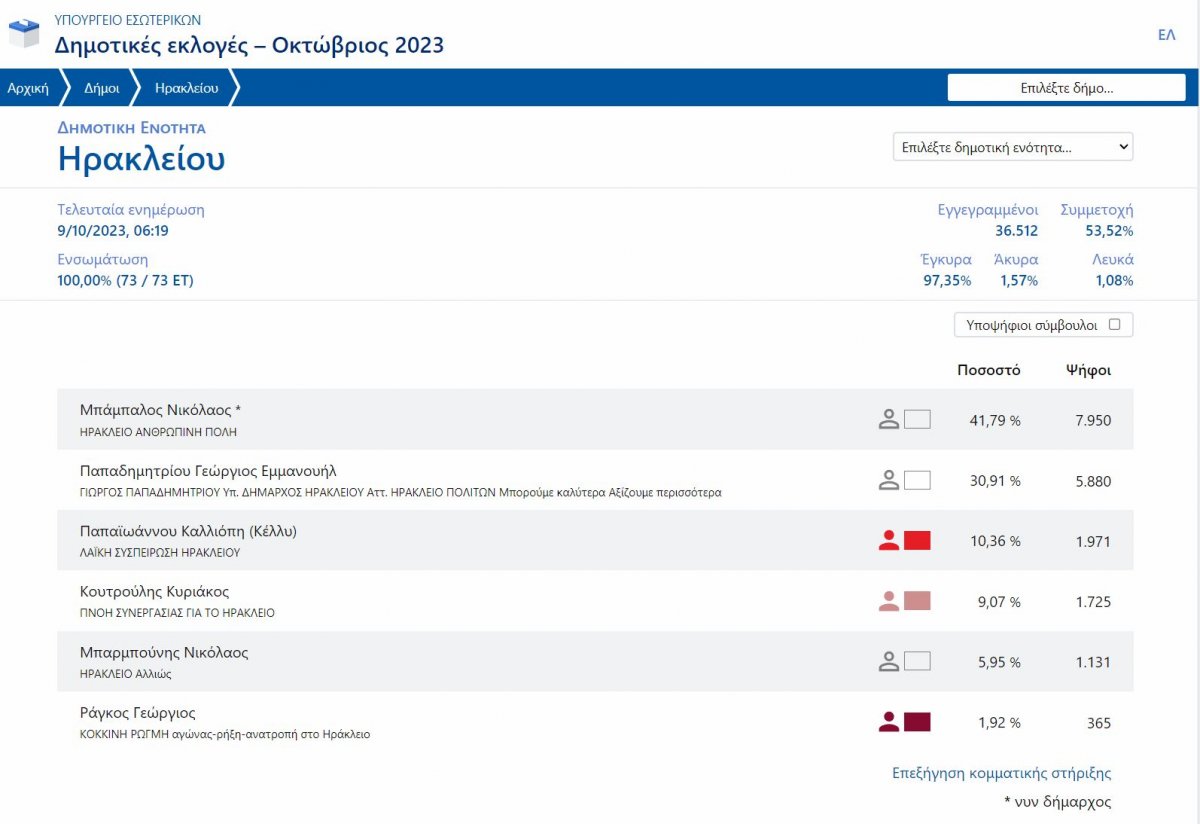The height and width of the screenshot is (824, 1200).
Task: Select Ηρακλείου breadcrumb item
Action: pyautogui.click(x=186, y=88)
